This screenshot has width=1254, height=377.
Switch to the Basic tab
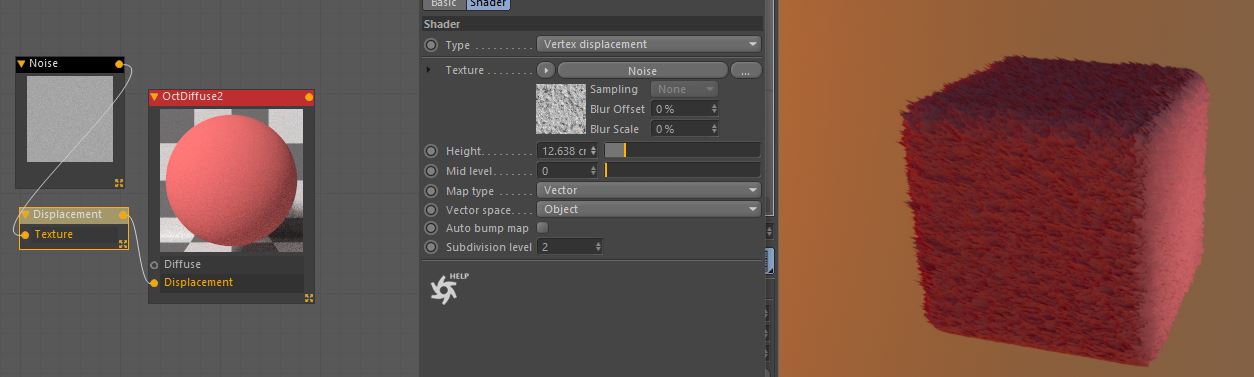[443, 4]
